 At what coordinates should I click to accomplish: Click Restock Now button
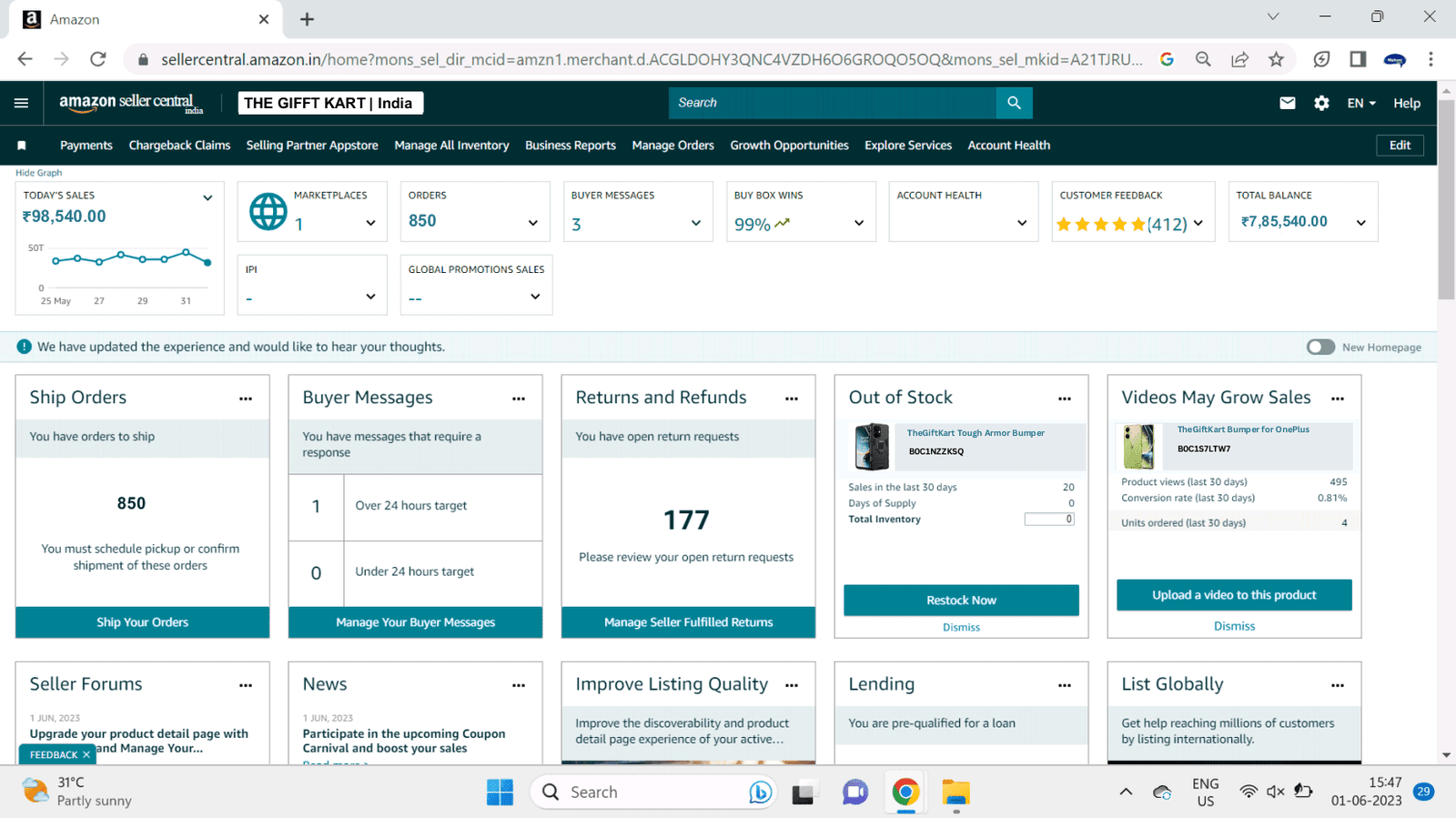961,601
